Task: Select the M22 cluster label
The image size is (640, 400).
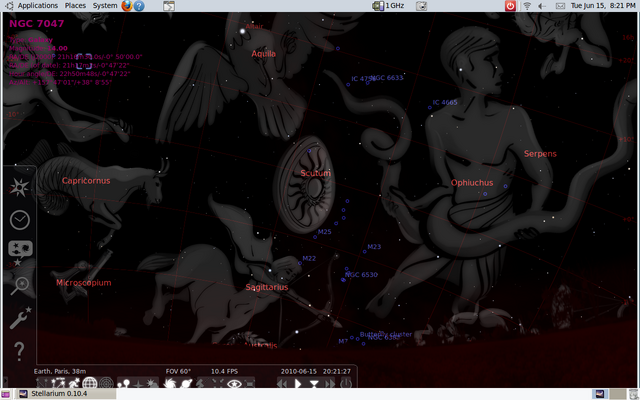Action: pyautogui.click(x=309, y=258)
